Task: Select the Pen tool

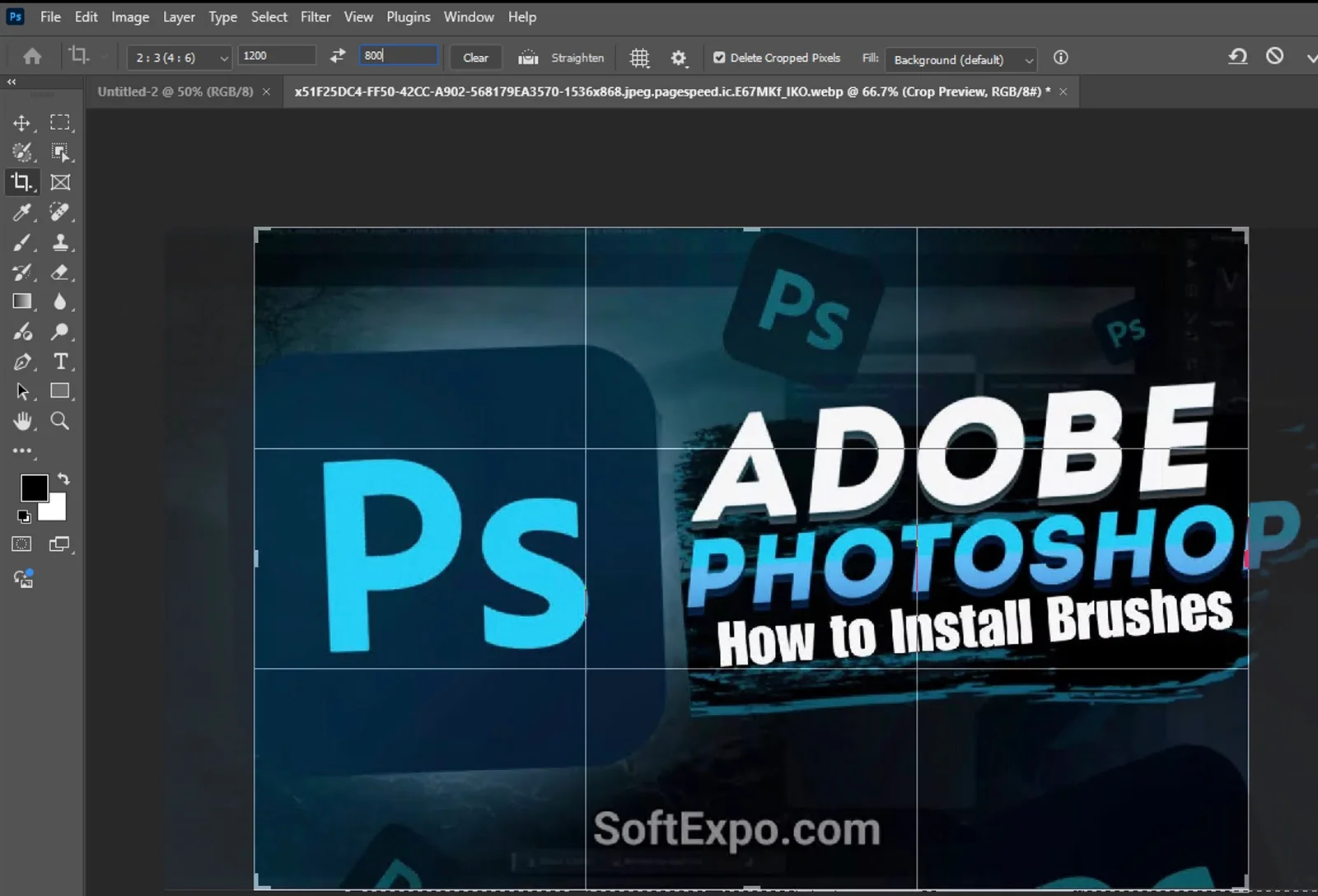Action: [x=22, y=362]
